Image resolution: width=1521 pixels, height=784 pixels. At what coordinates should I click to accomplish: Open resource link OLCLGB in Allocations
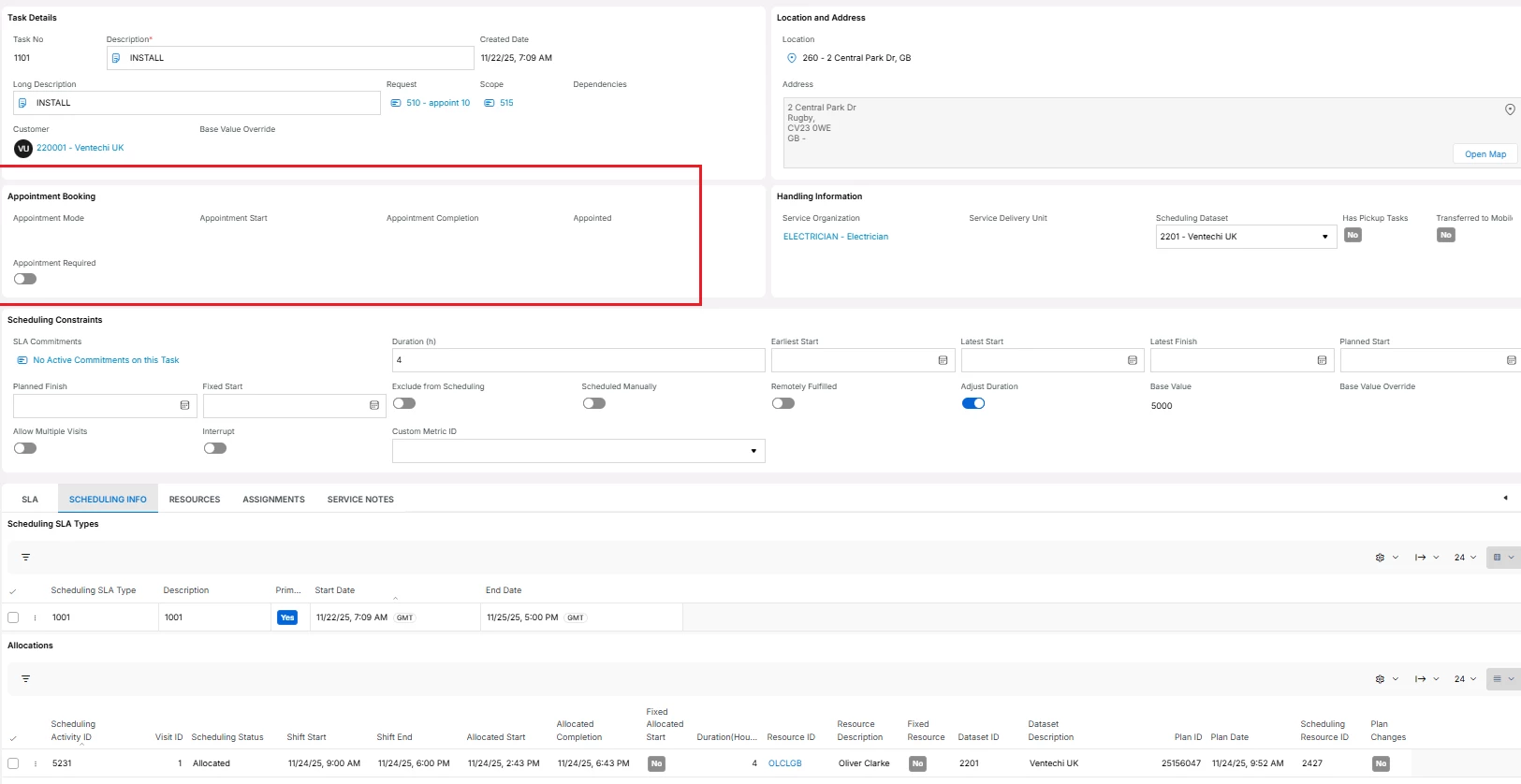(784, 763)
